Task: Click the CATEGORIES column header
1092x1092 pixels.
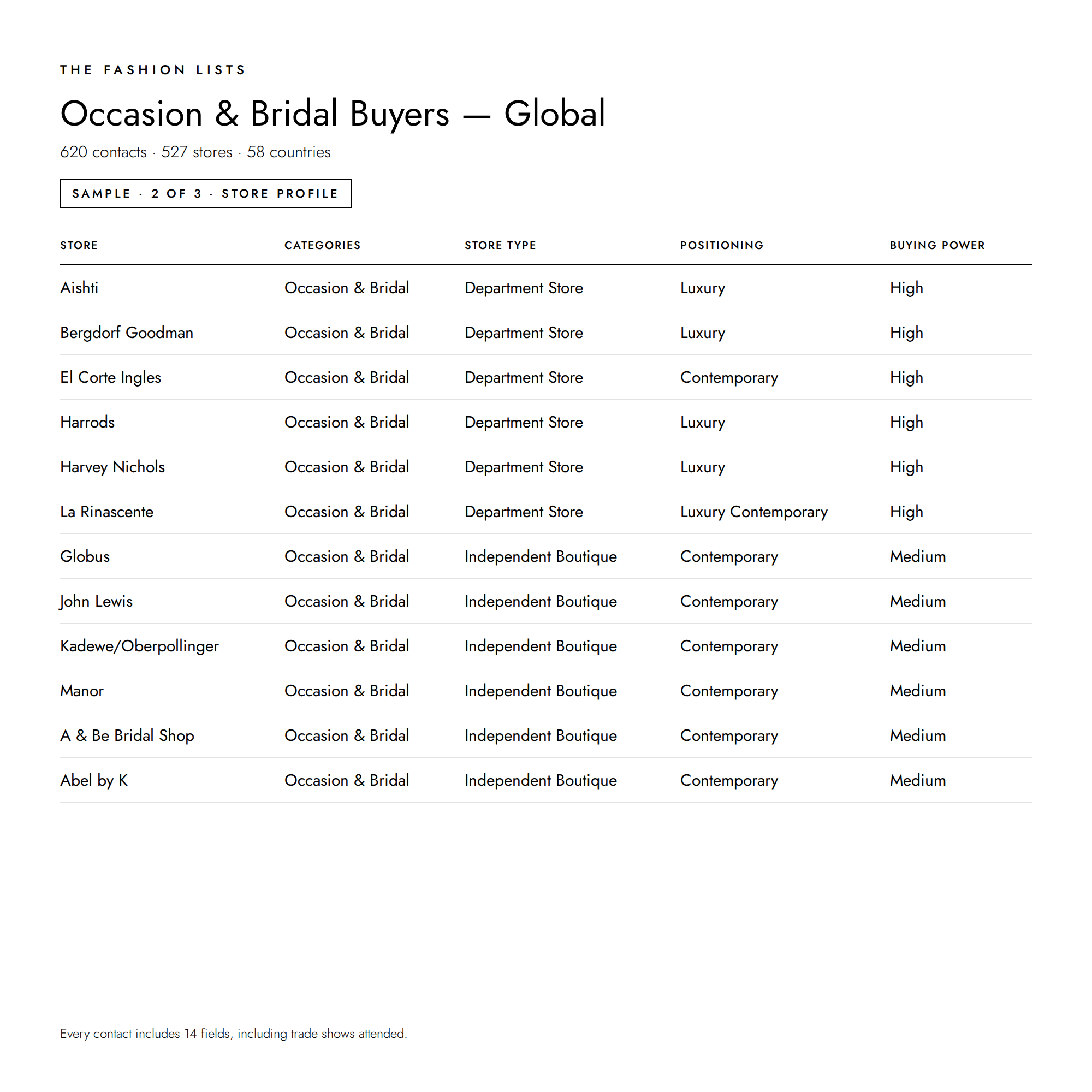Action: pyautogui.click(x=322, y=245)
